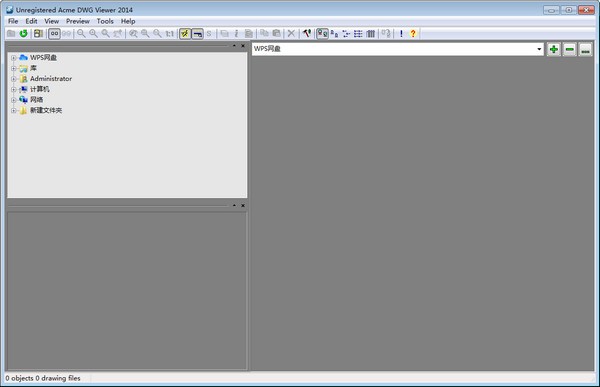This screenshot has height=387, width=600.
Task: Collapse the folder tree panel with the up arrow
Action: tap(234, 46)
